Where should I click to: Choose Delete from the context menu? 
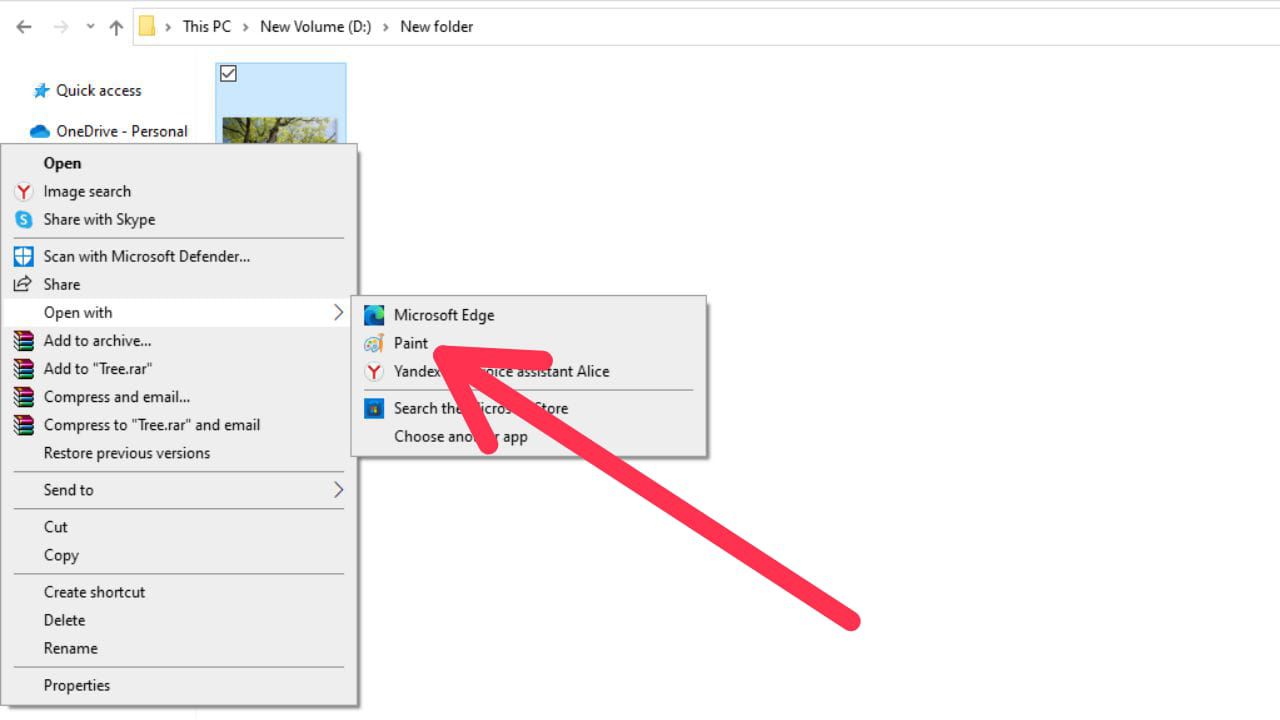180,619
